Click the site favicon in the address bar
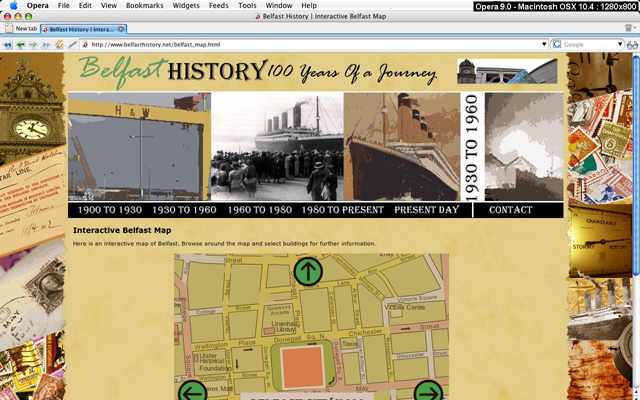Viewport: 640px width, 400px height. (85, 44)
